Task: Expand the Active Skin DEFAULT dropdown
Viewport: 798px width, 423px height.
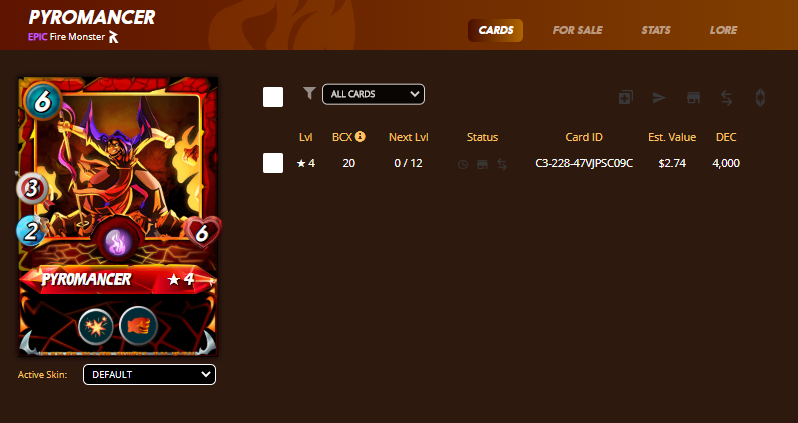Action: (150, 375)
